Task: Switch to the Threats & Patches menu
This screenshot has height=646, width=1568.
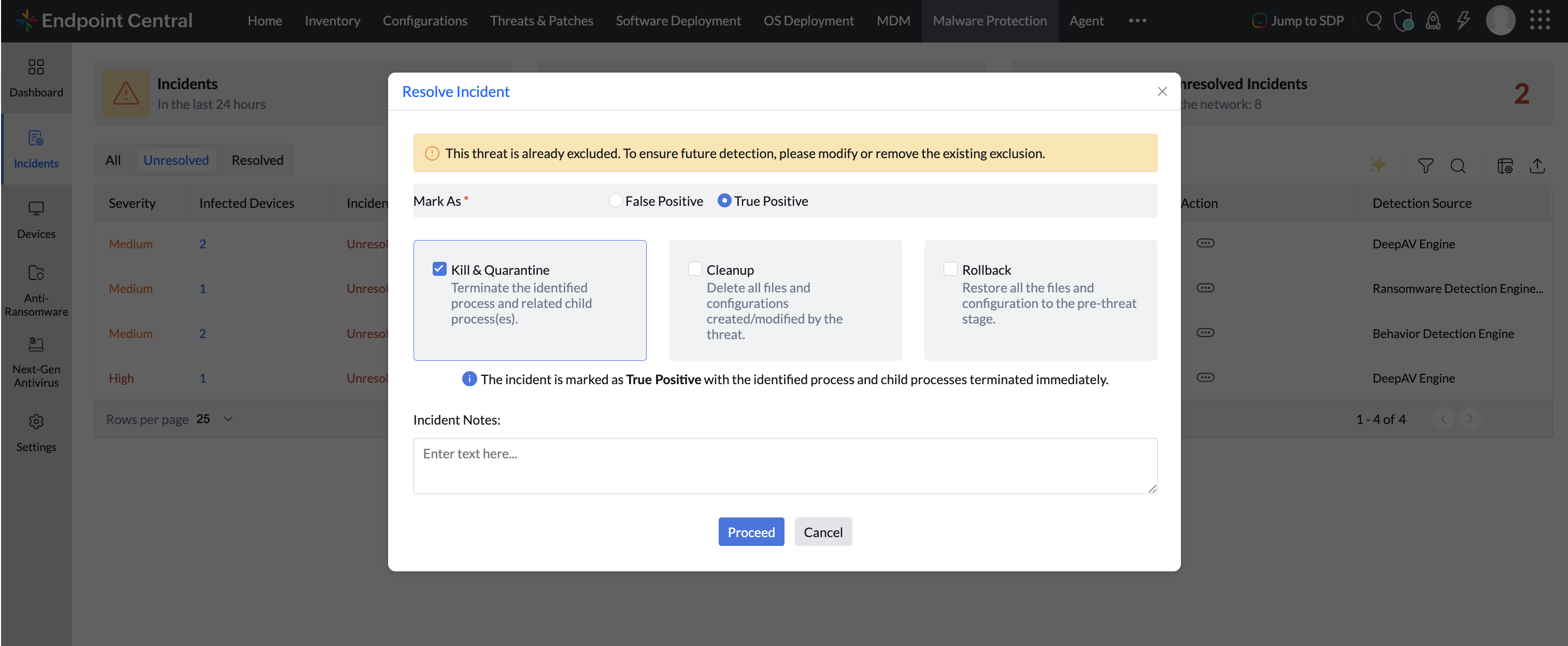Action: point(541,21)
